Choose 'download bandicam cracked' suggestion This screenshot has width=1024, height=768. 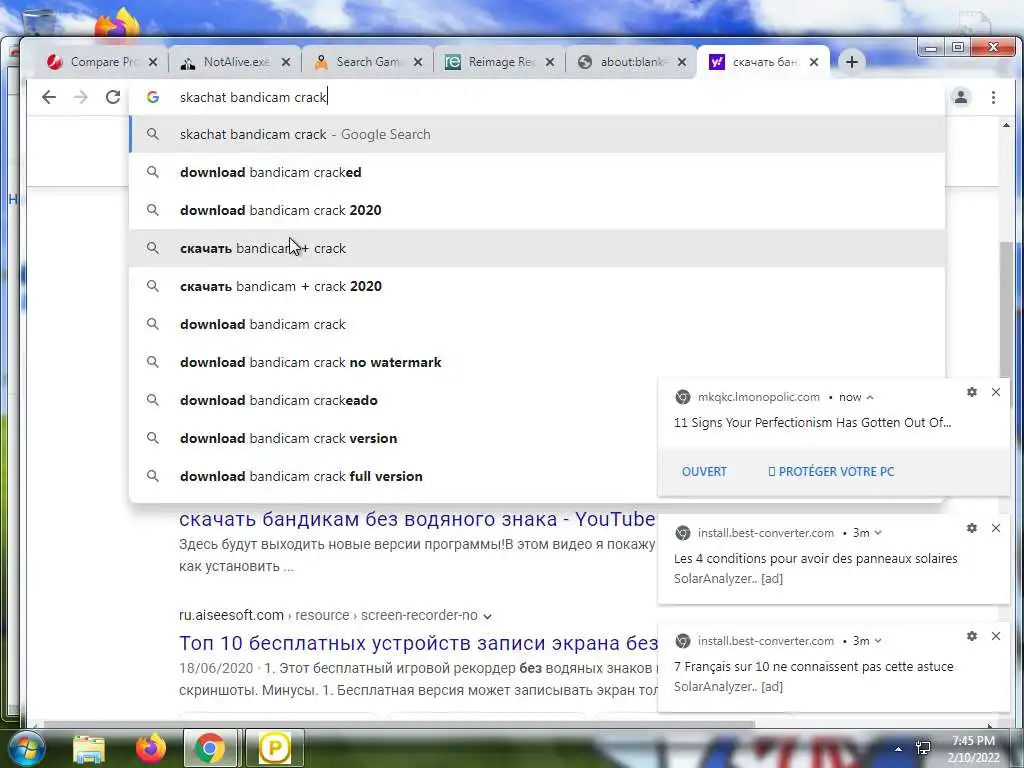pyautogui.click(x=537, y=172)
